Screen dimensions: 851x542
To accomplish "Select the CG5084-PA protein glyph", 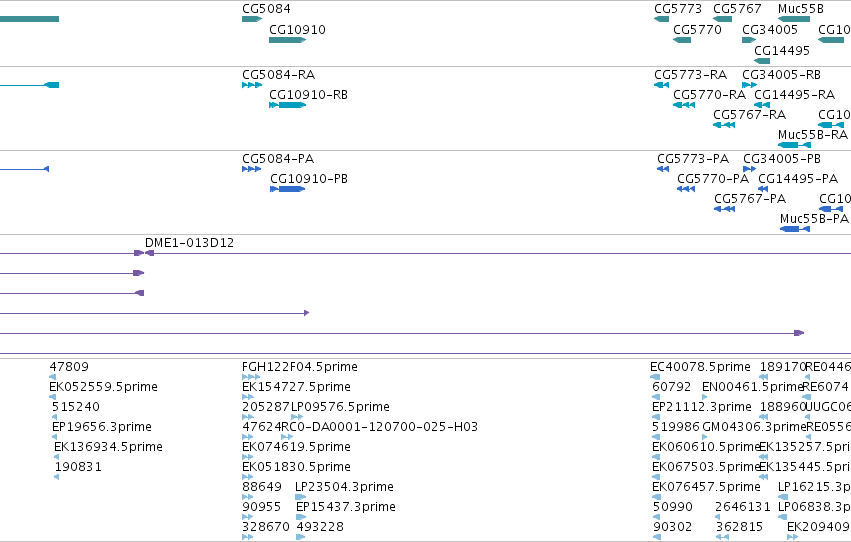I will coord(251,169).
